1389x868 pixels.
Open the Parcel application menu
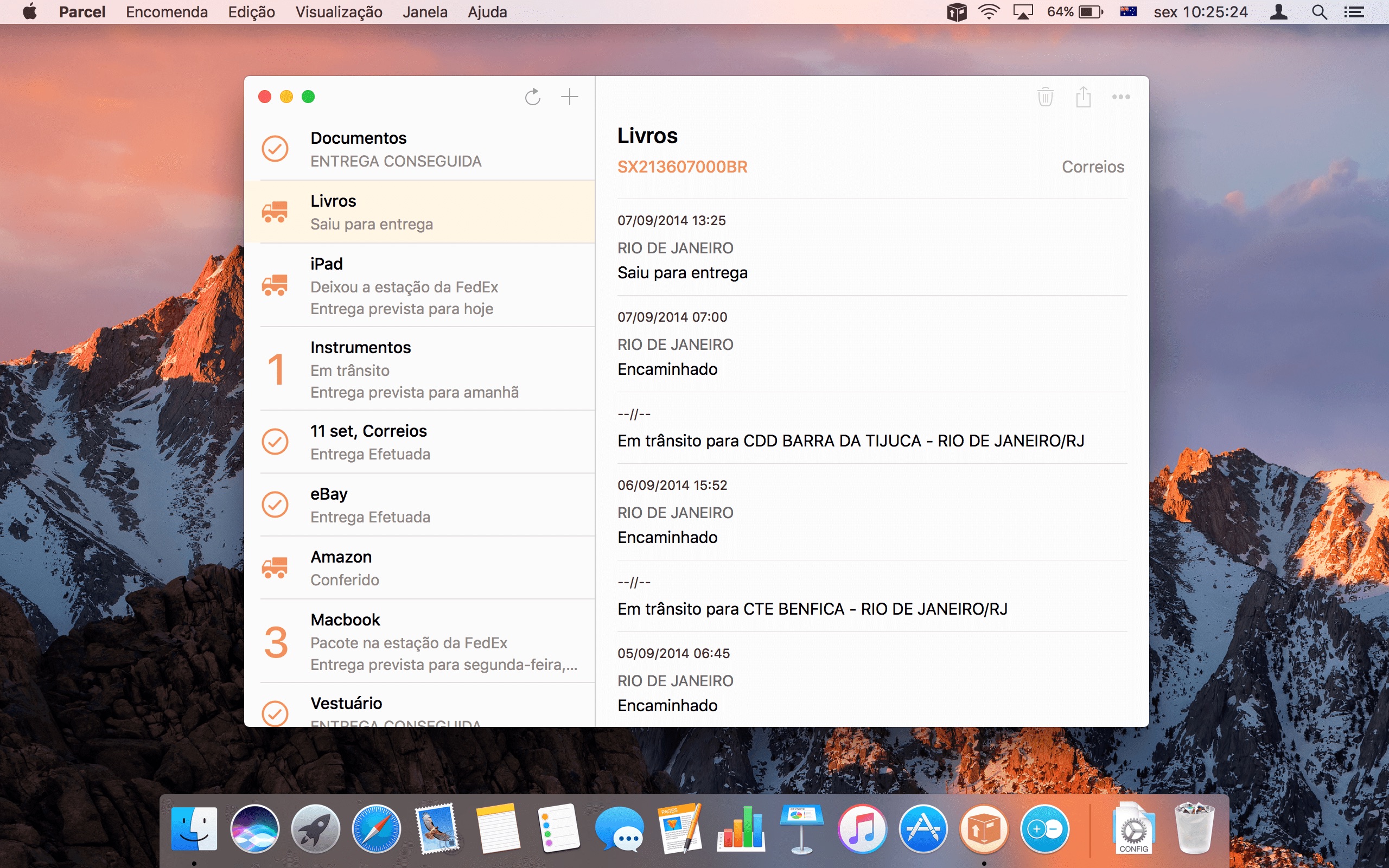click(x=82, y=12)
